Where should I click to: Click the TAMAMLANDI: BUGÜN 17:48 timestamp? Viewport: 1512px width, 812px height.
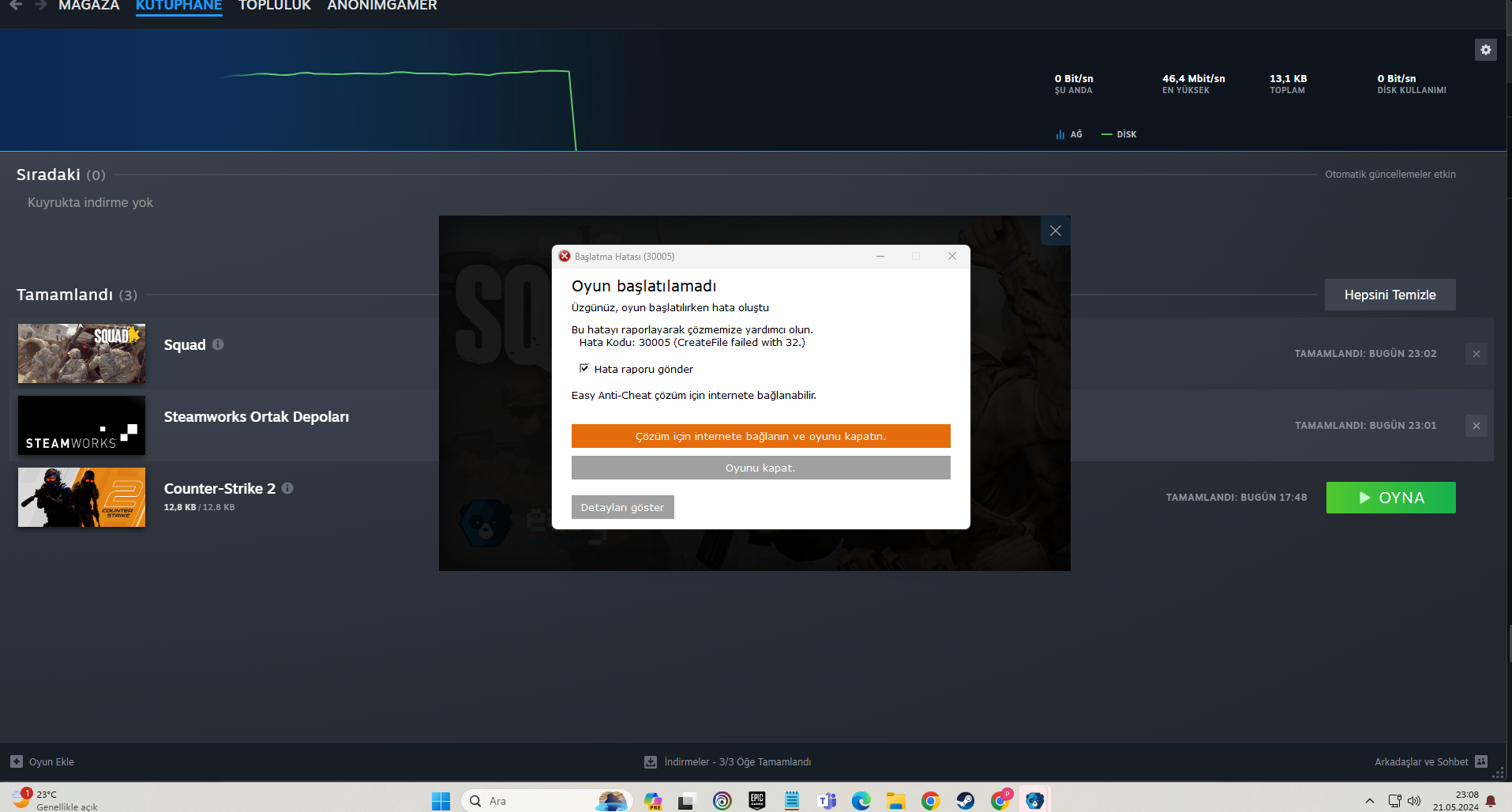[x=1236, y=498]
